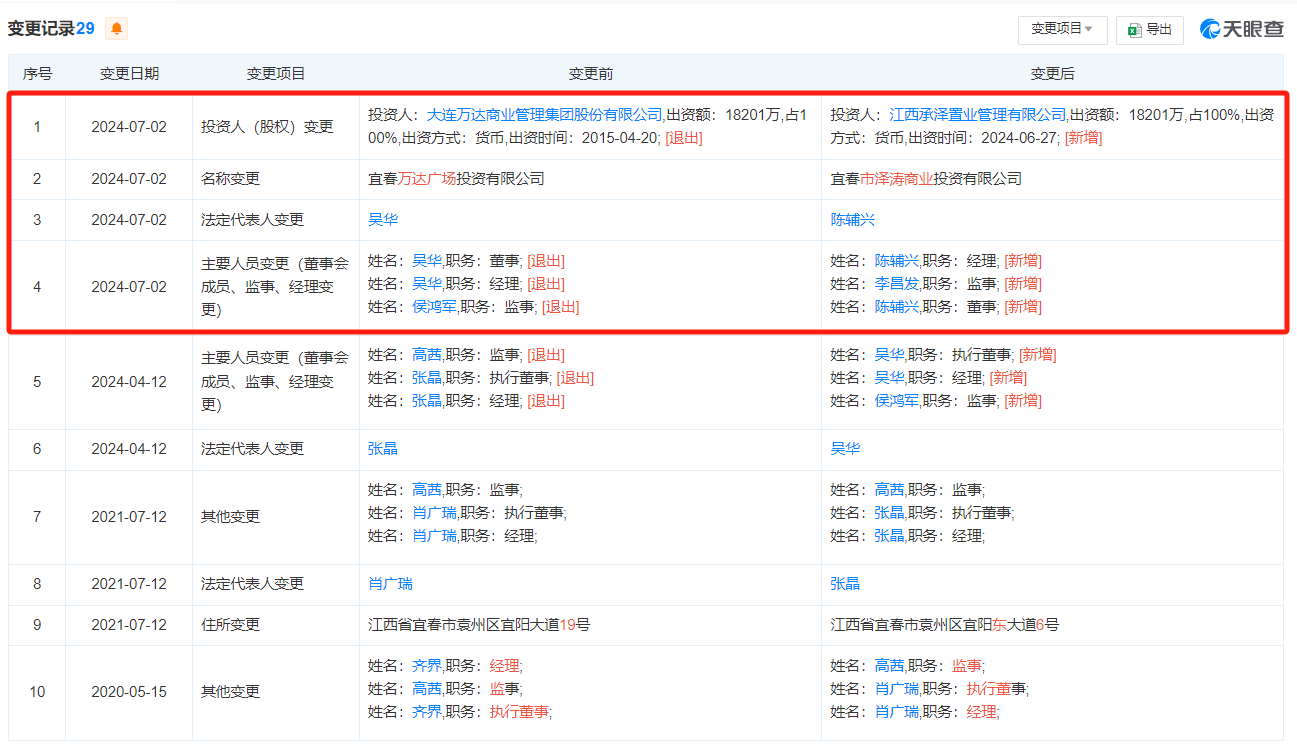This screenshot has width=1297, height=747.
Task: Open 张晶 in row 8 变更后
Action: 846,584
